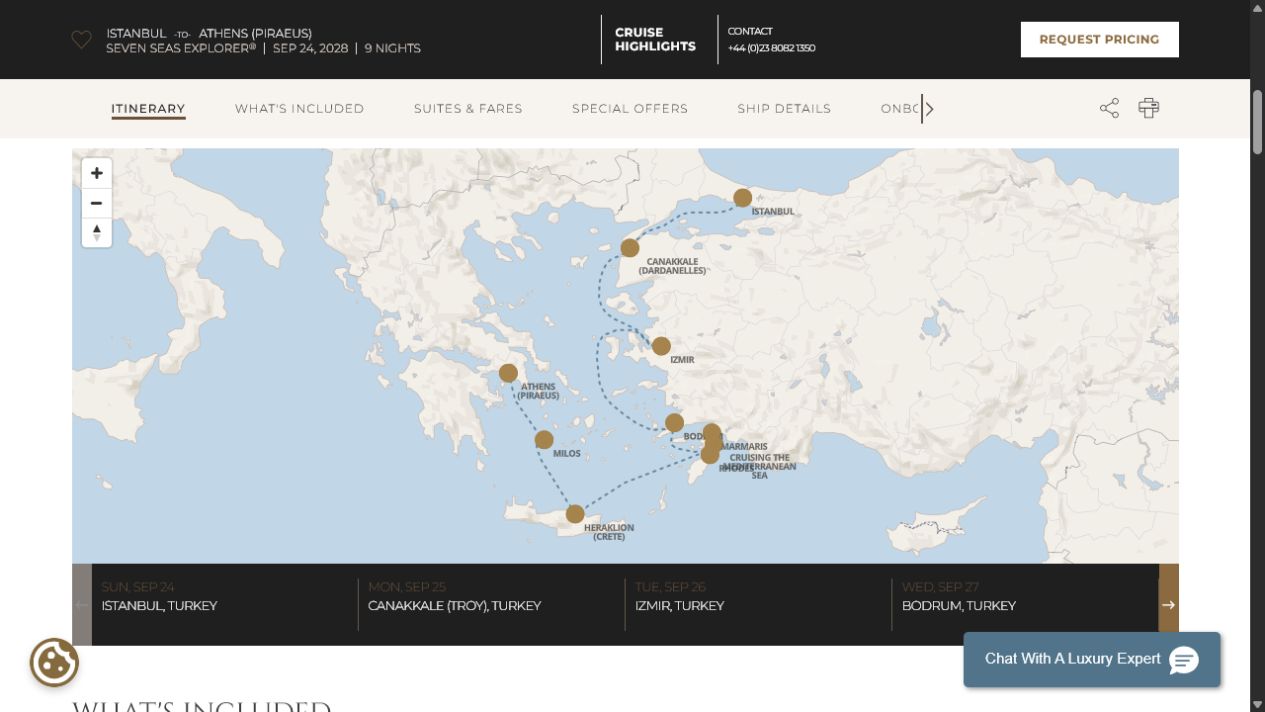Select Athens (Piraeus) port marker

pyautogui.click(x=508, y=373)
